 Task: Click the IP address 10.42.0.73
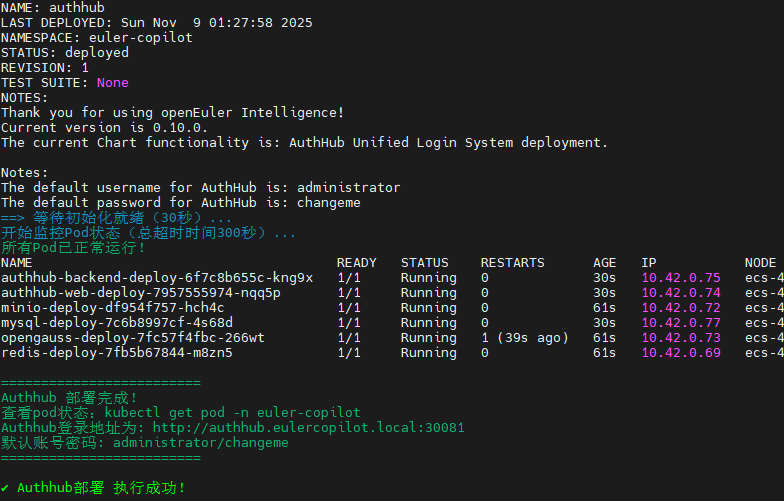pyautogui.click(x=681, y=338)
